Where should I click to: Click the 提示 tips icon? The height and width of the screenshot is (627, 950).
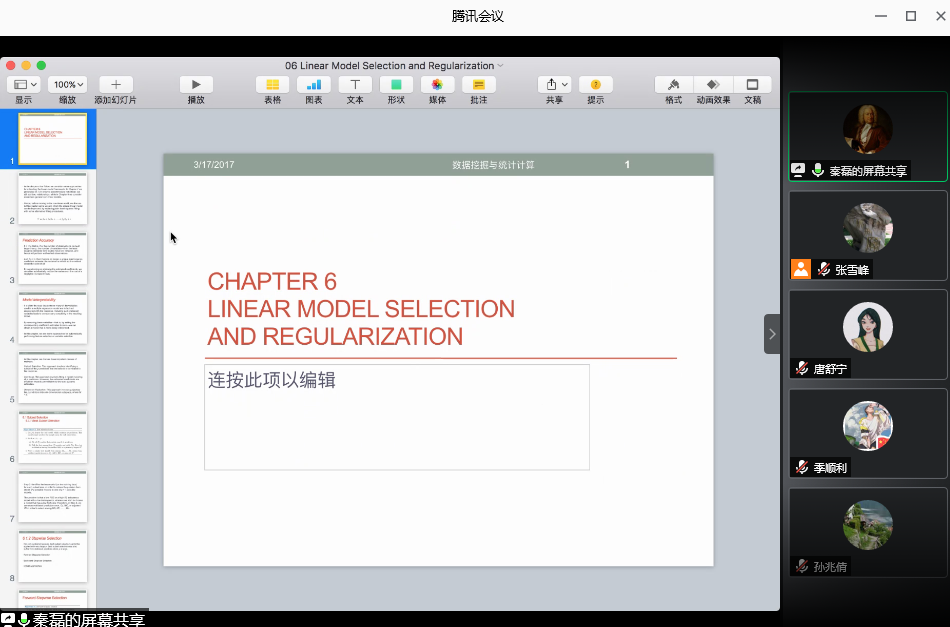[x=595, y=85]
